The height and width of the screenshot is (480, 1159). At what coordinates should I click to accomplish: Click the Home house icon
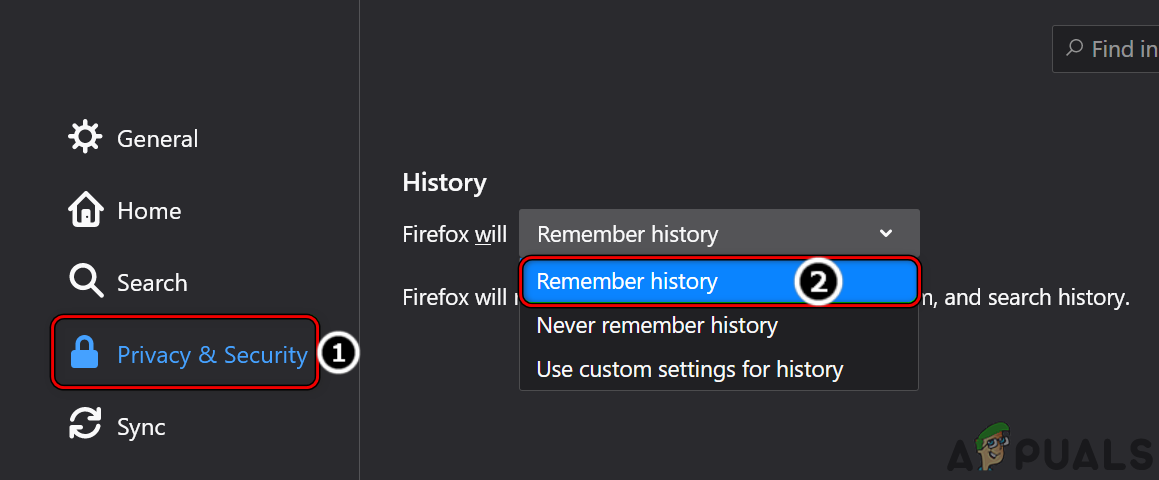coord(85,210)
